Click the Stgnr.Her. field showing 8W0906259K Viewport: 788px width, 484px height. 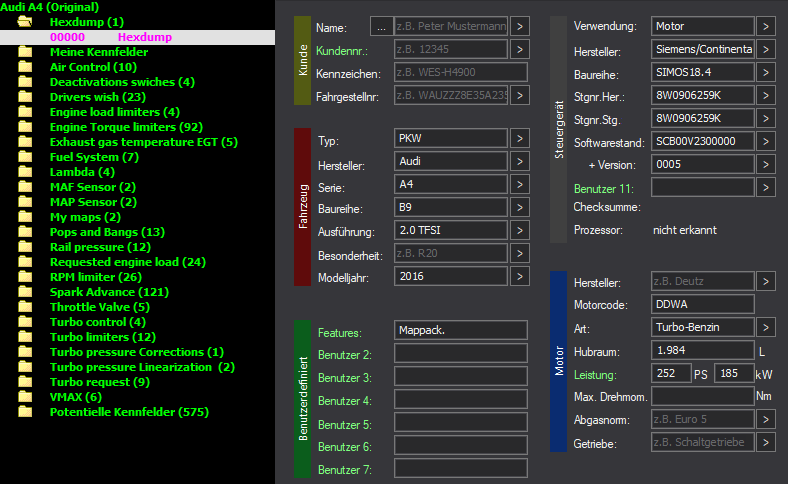(x=703, y=95)
